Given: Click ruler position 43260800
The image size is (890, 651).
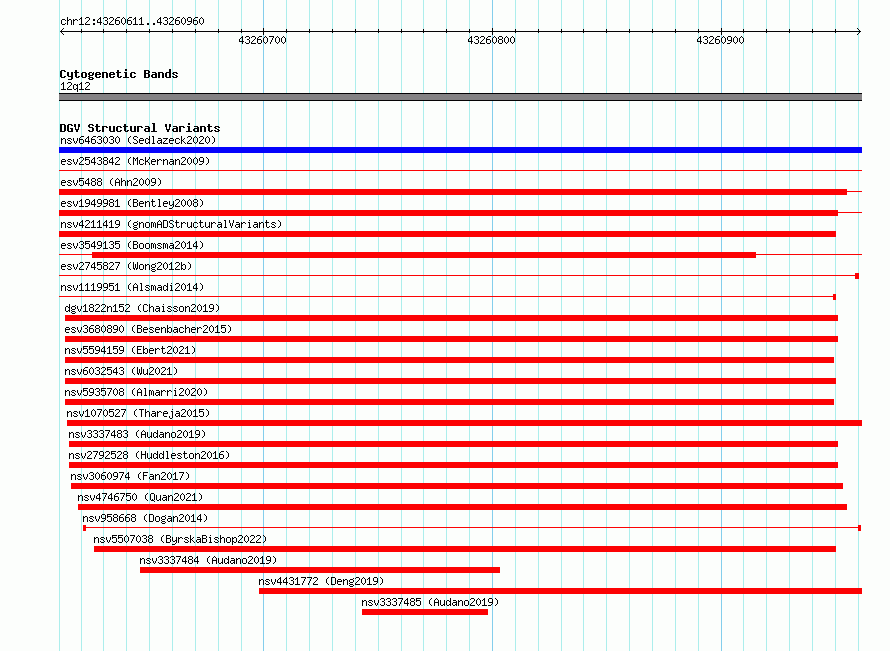Looking at the screenshot, I should tap(492, 40).
